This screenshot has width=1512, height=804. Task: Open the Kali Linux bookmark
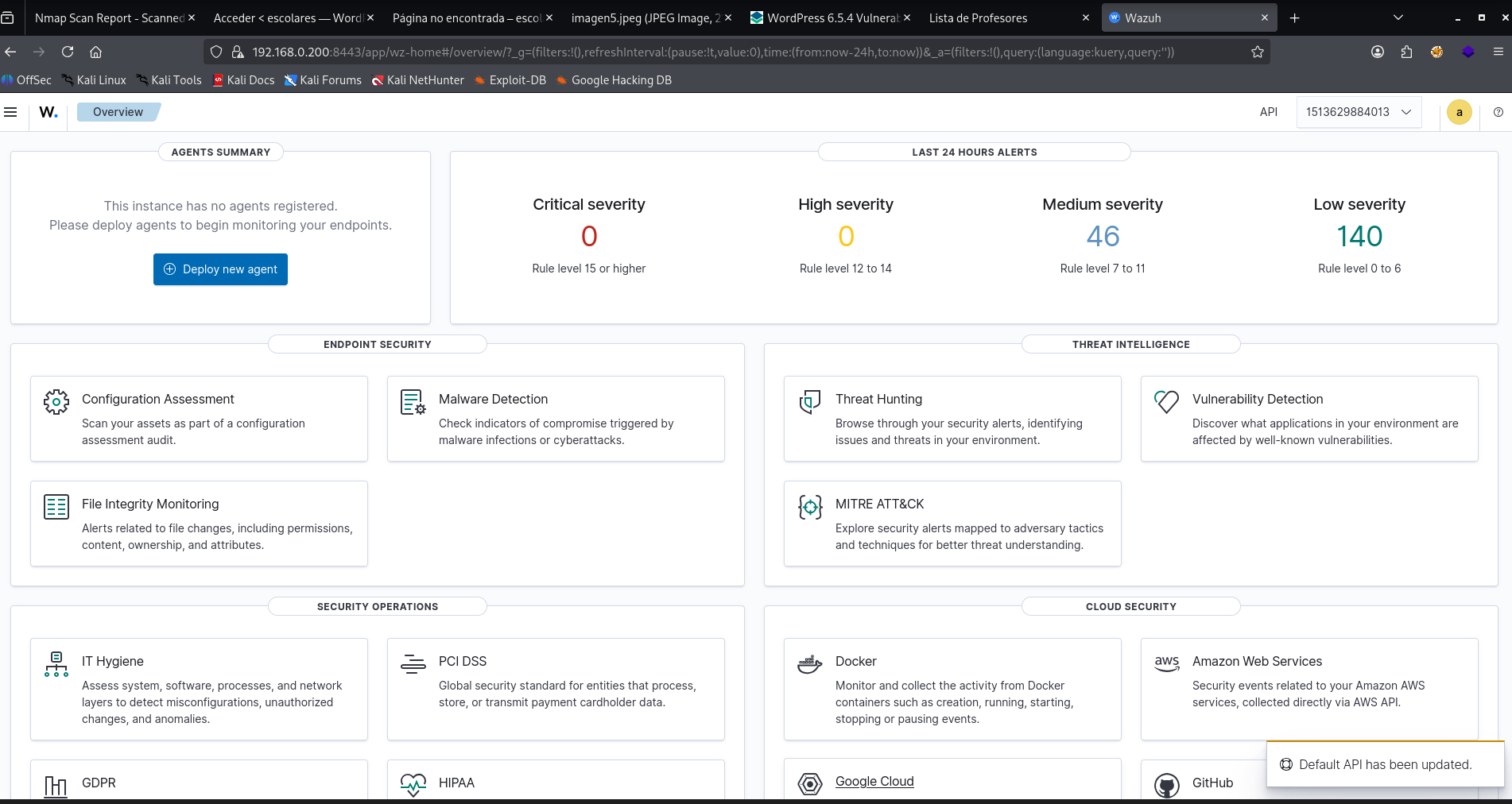pyautogui.click(x=94, y=79)
